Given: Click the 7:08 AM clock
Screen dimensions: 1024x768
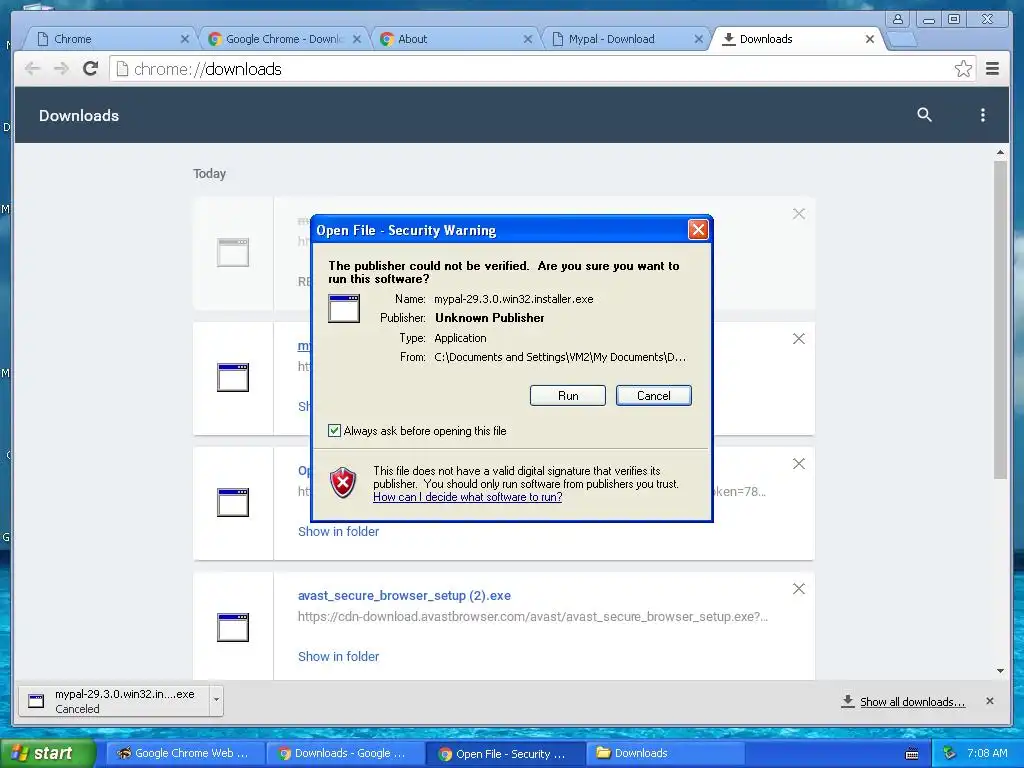Looking at the screenshot, I should click(987, 753).
